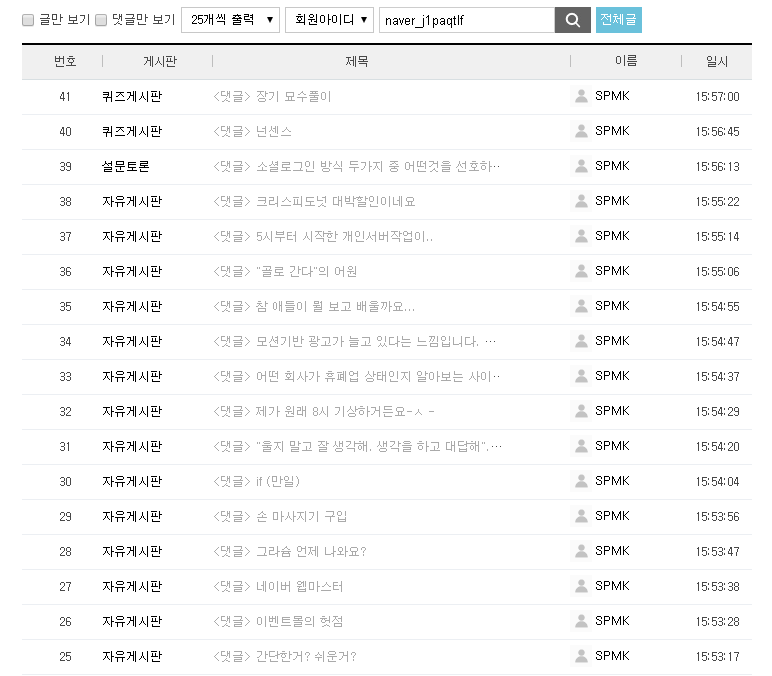
Task: Open comment link 장기 묘수풀이
Action: 272,97
